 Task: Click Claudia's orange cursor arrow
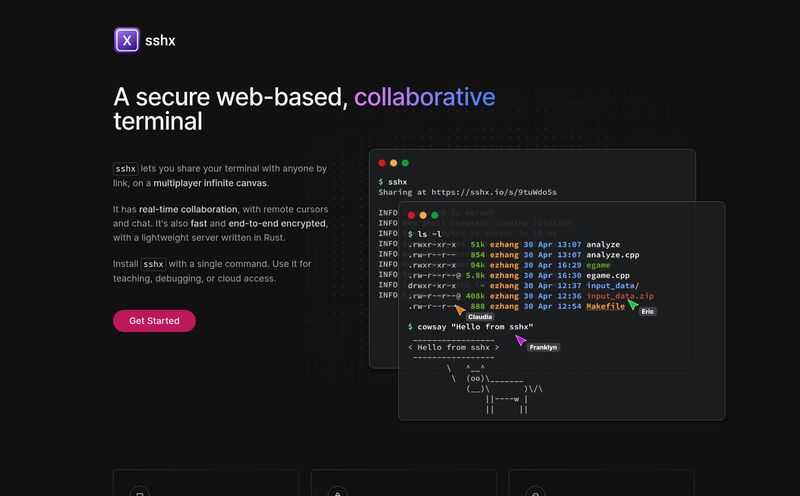tap(460, 310)
